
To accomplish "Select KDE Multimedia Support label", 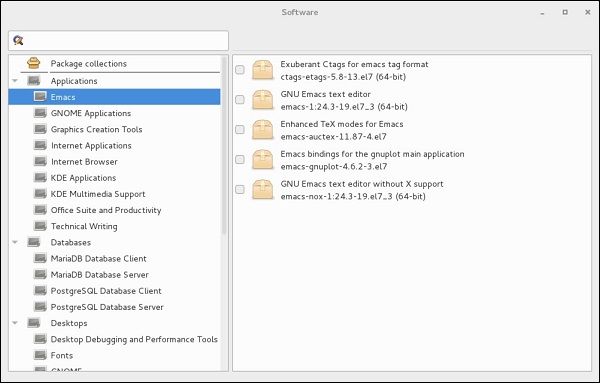I will (x=98, y=194).
